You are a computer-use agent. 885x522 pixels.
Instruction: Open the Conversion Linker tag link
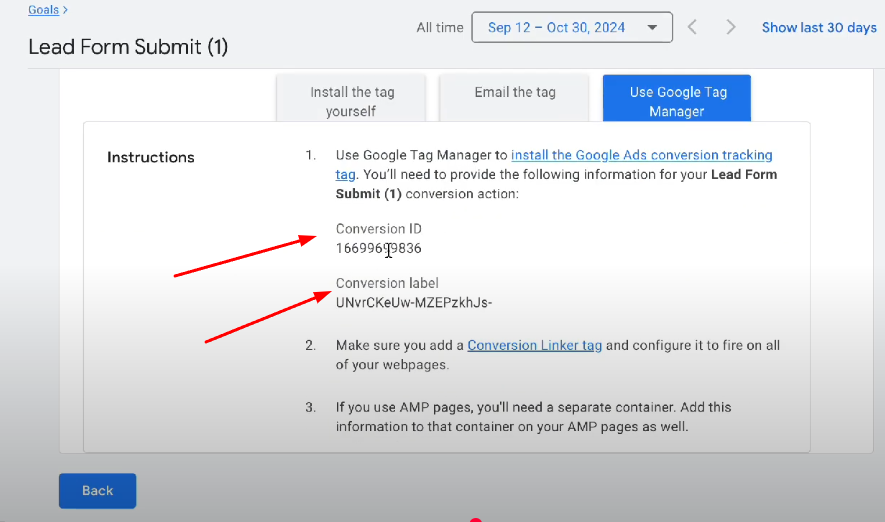[534, 345]
